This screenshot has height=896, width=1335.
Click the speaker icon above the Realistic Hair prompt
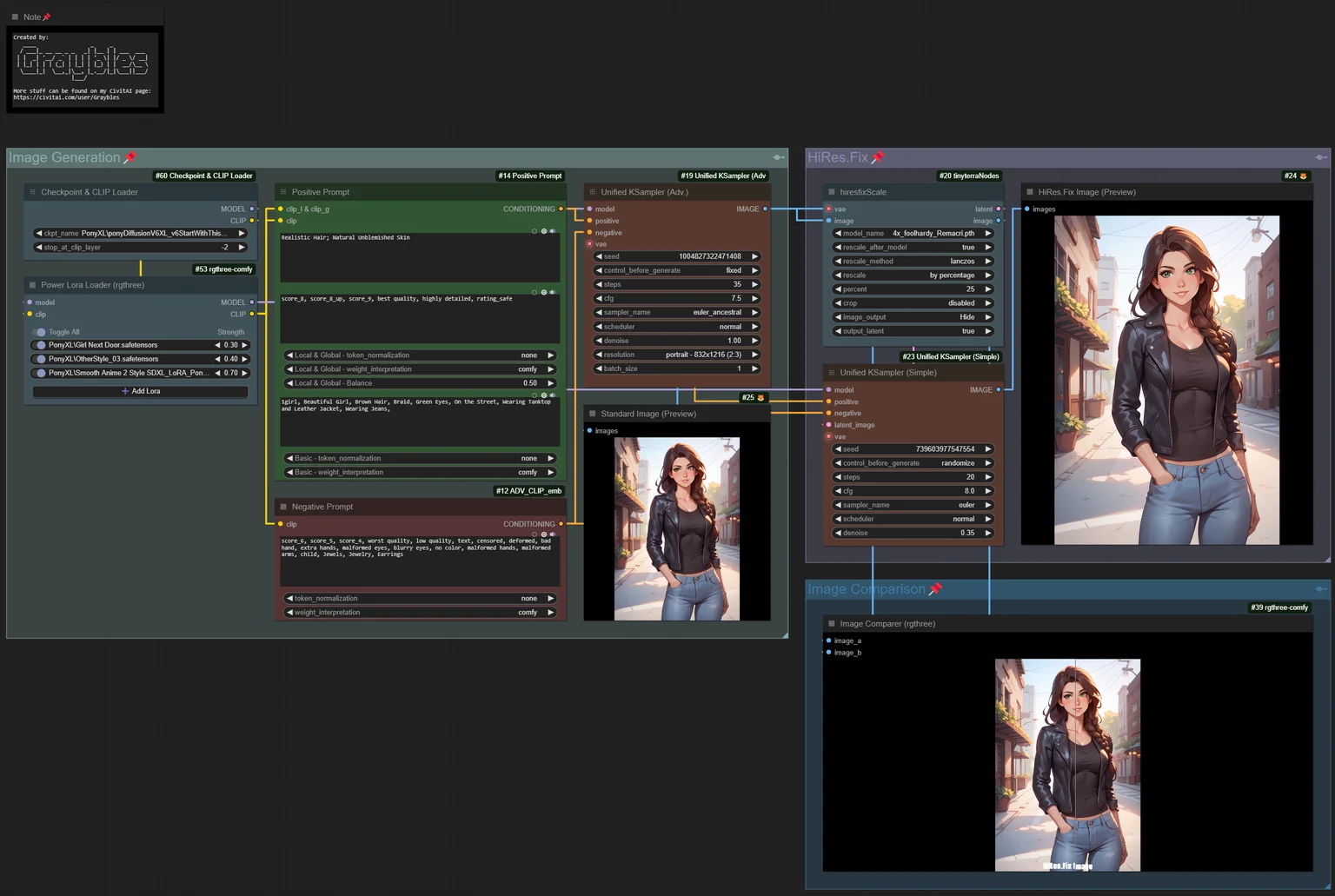[x=553, y=231]
